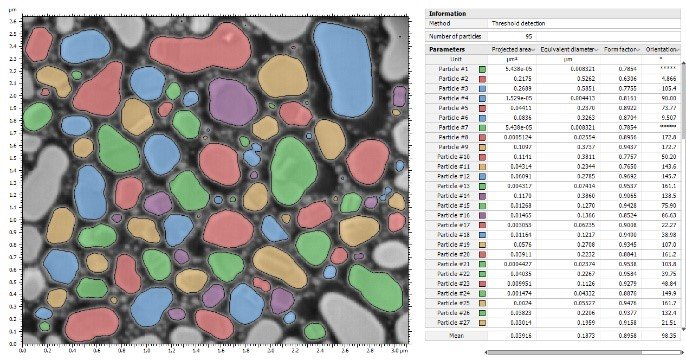Click the Information section header

point(553,14)
